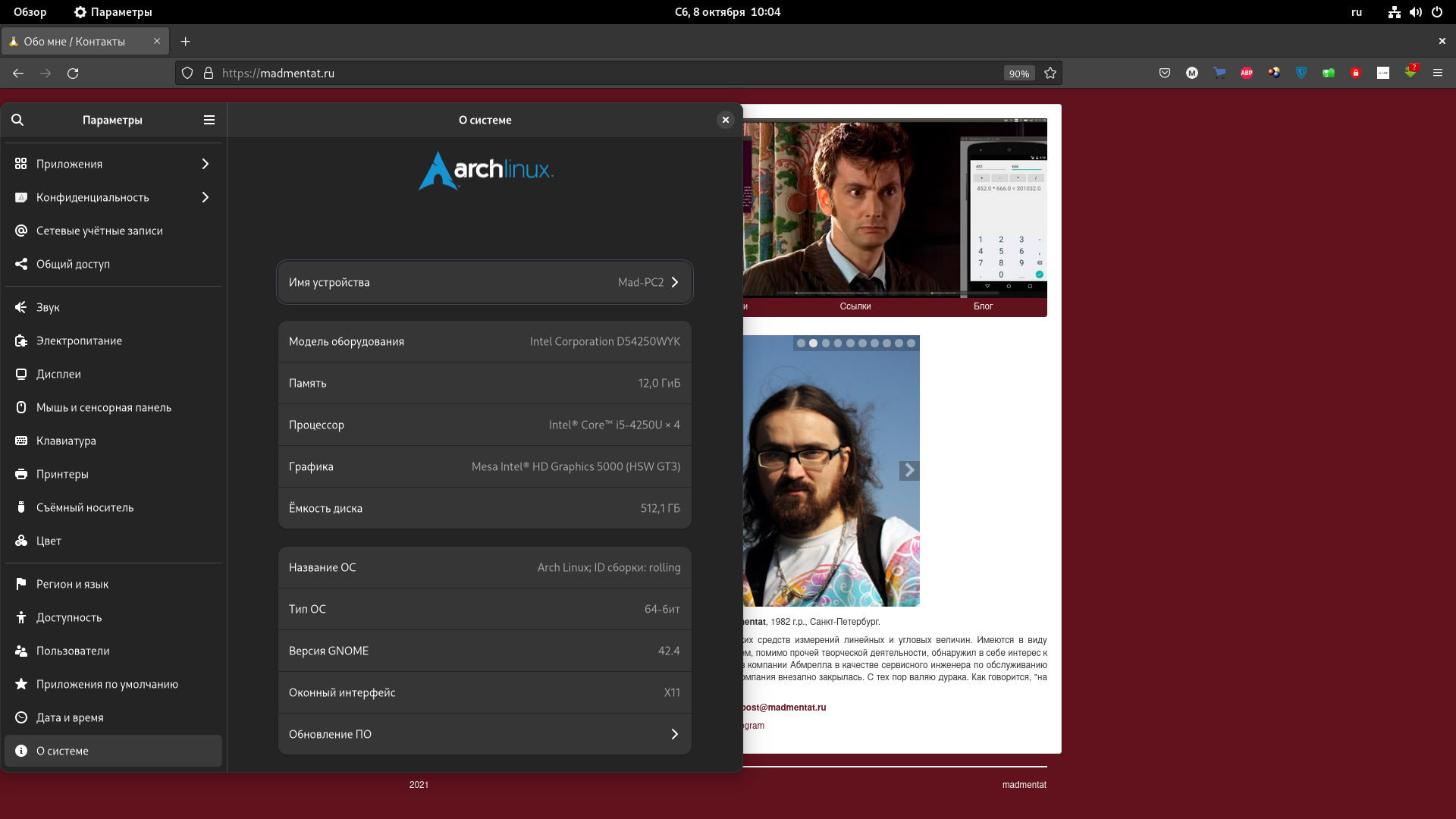Image resolution: width=1456 pixels, height=819 pixels.
Task: Open the Firefox application menu
Action: (x=1438, y=73)
